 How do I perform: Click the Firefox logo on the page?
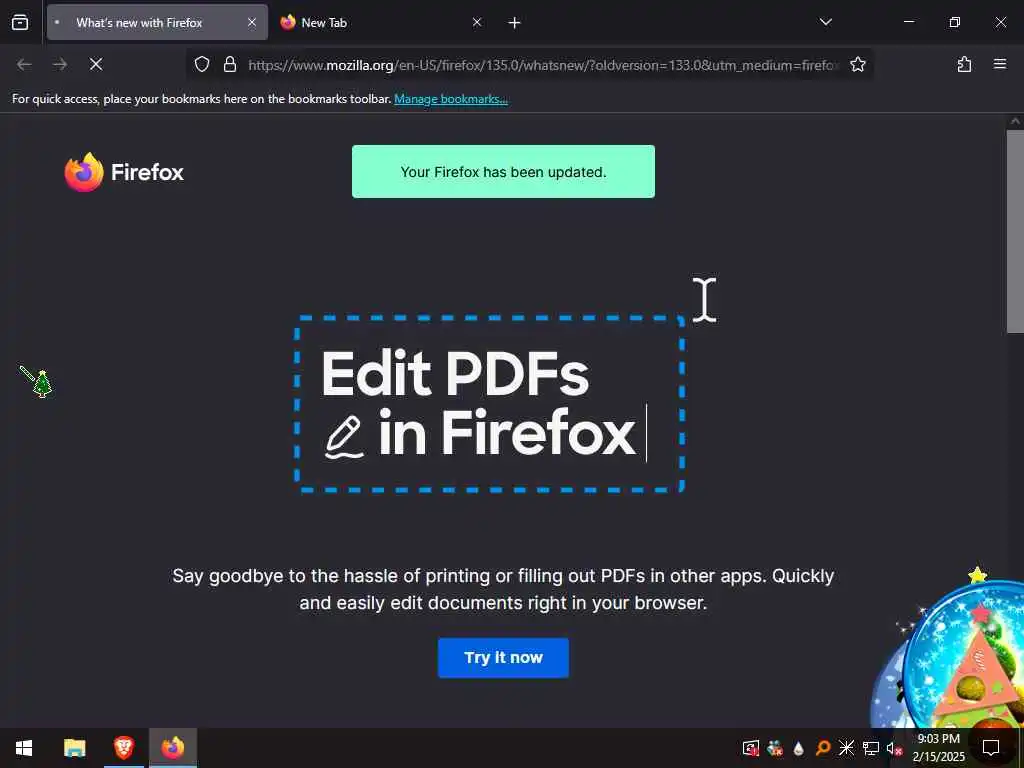(124, 172)
